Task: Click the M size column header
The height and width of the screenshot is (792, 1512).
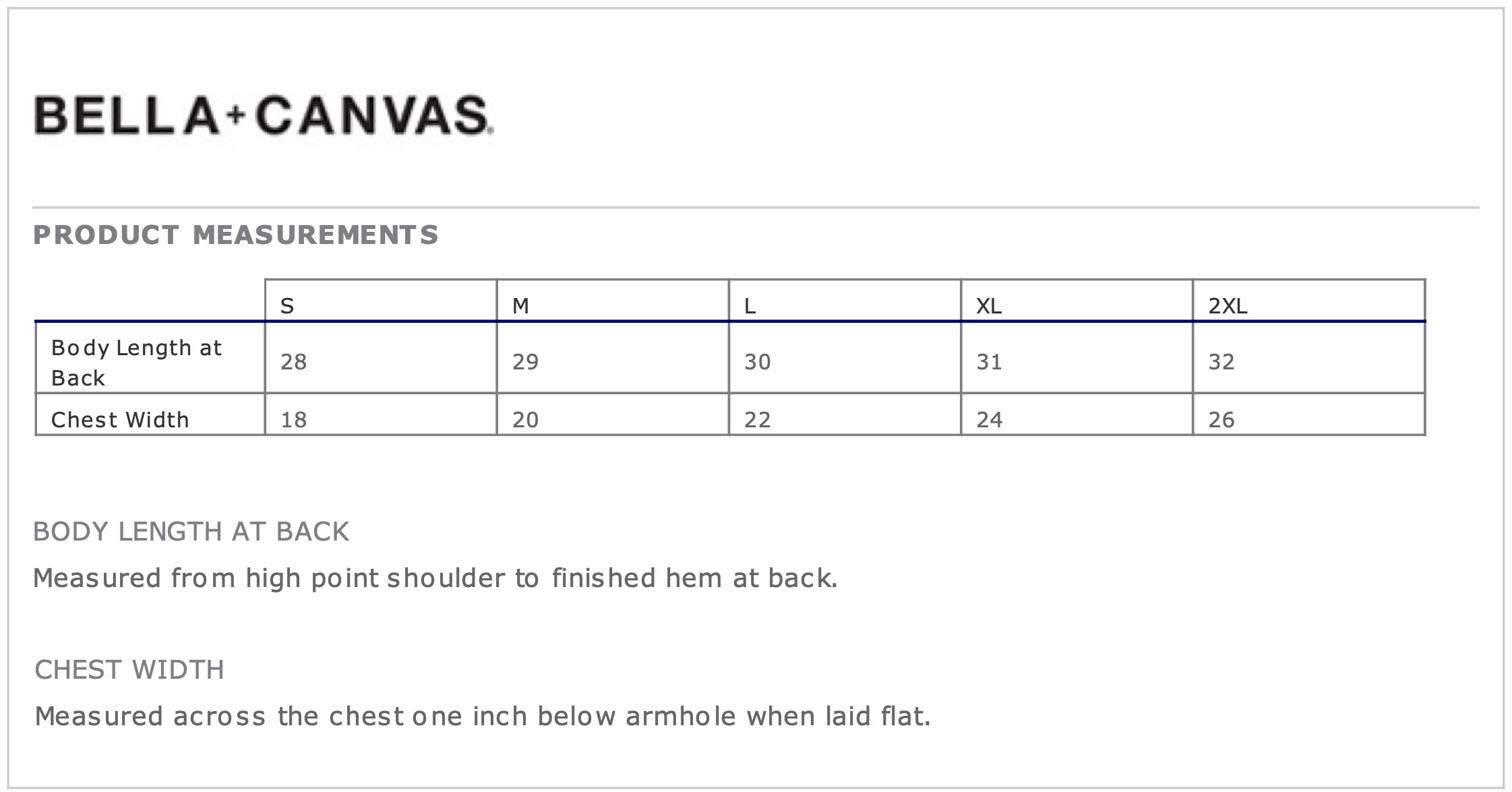Action: coord(520,306)
